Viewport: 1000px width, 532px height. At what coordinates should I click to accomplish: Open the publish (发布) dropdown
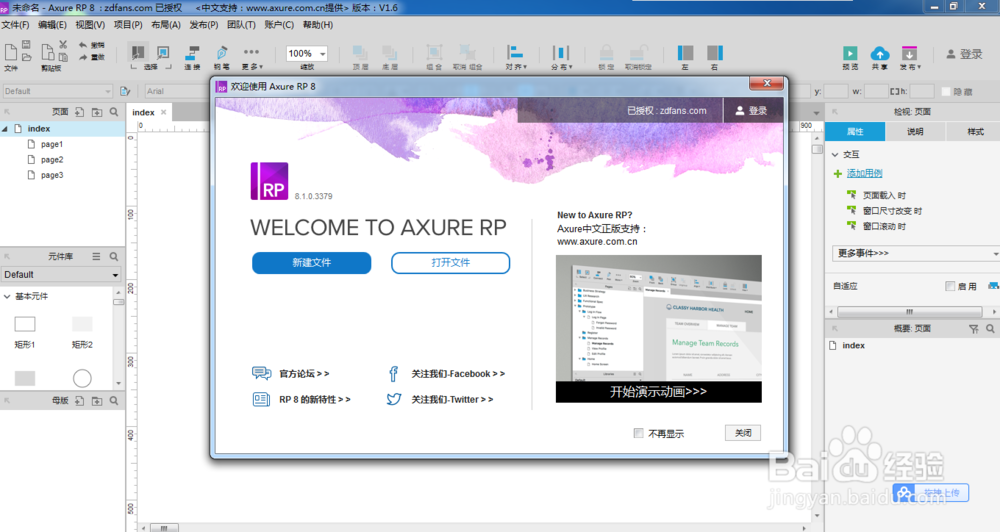909,56
